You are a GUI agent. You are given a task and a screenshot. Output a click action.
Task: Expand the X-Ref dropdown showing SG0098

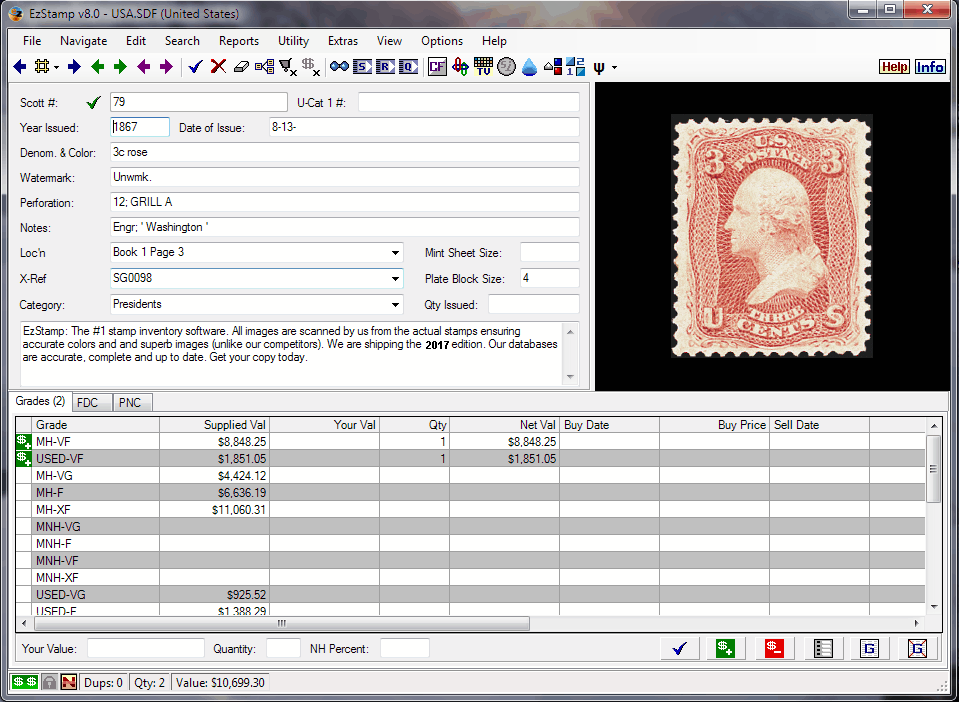[x=395, y=278]
